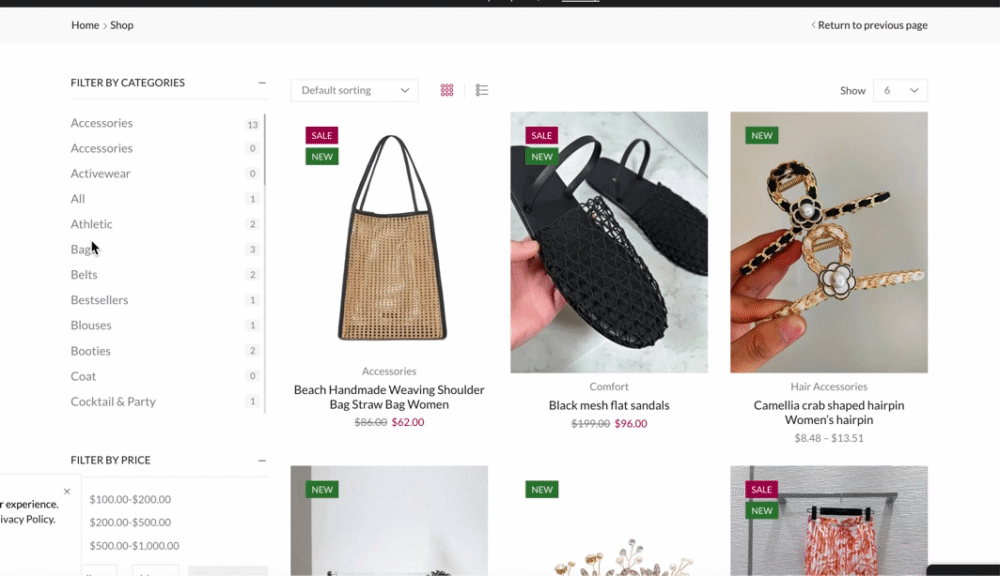Screen dimensions: 1000x576
Task: Switch to list view layout
Action: pyautogui.click(x=482, y=90)
